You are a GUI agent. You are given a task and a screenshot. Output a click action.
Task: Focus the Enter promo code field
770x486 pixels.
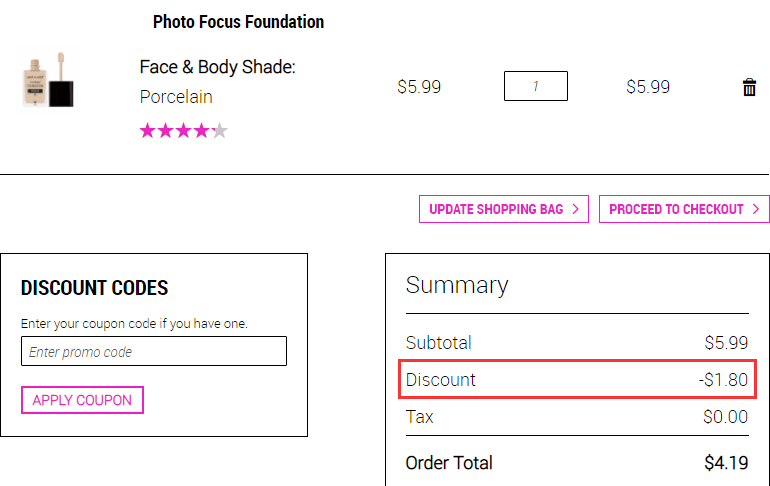154,351
